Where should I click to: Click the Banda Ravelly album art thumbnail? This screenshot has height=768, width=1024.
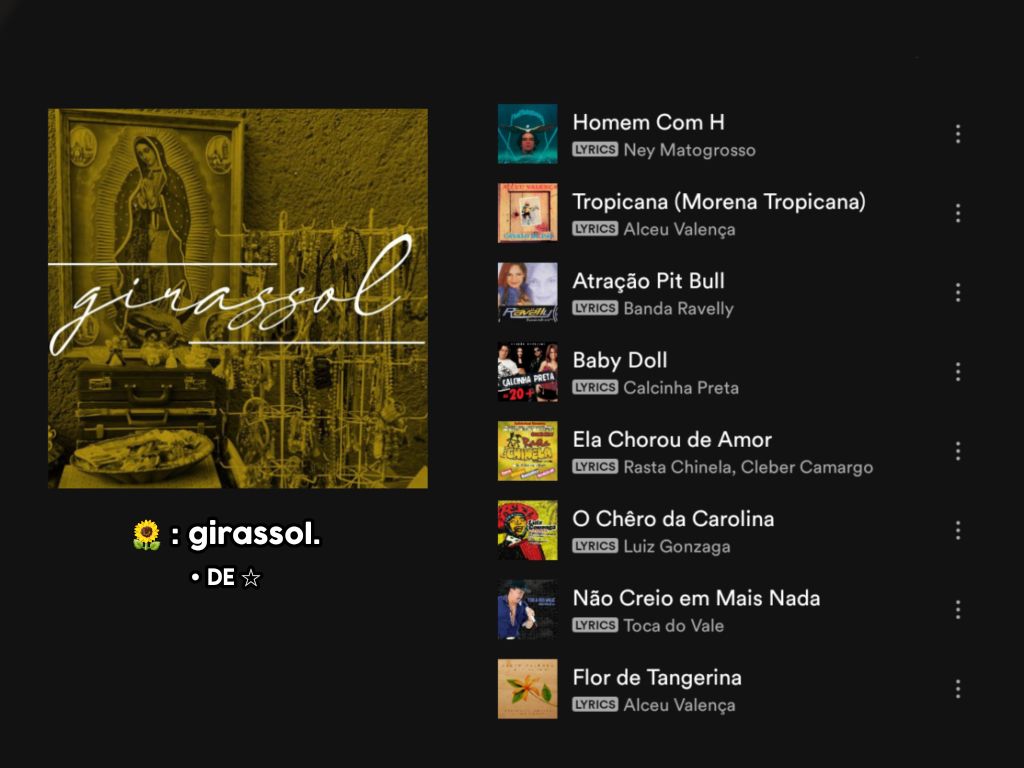pos(528,293)
